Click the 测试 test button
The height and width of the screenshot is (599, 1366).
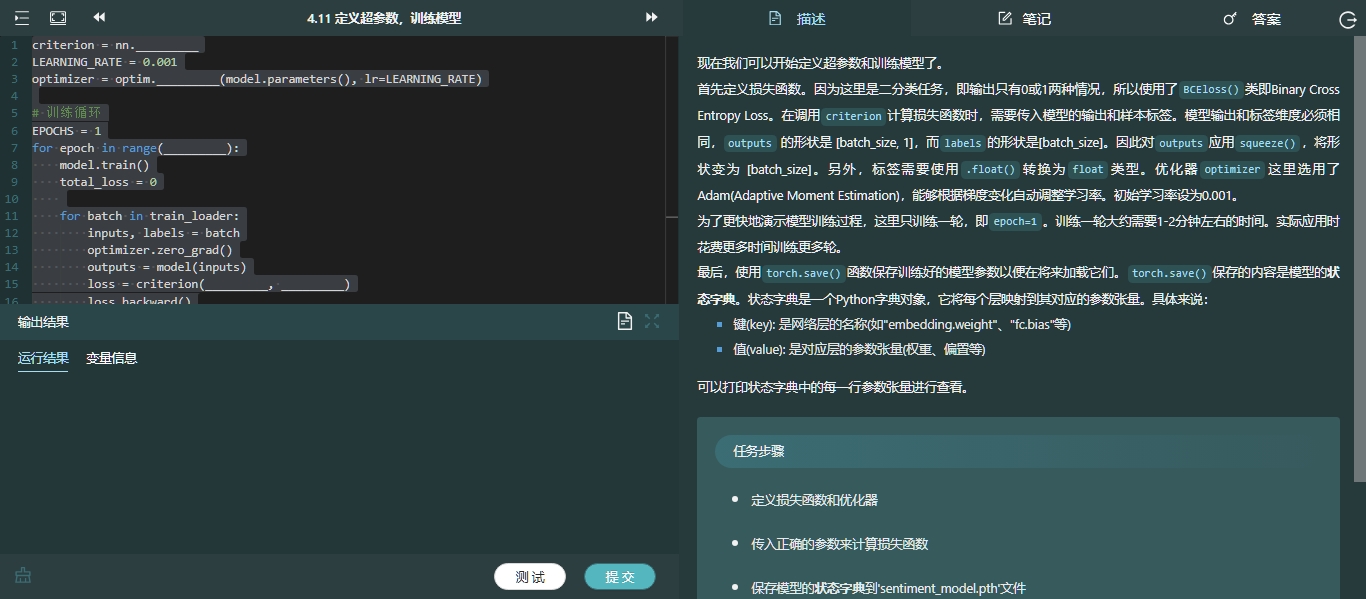point(530,577)
